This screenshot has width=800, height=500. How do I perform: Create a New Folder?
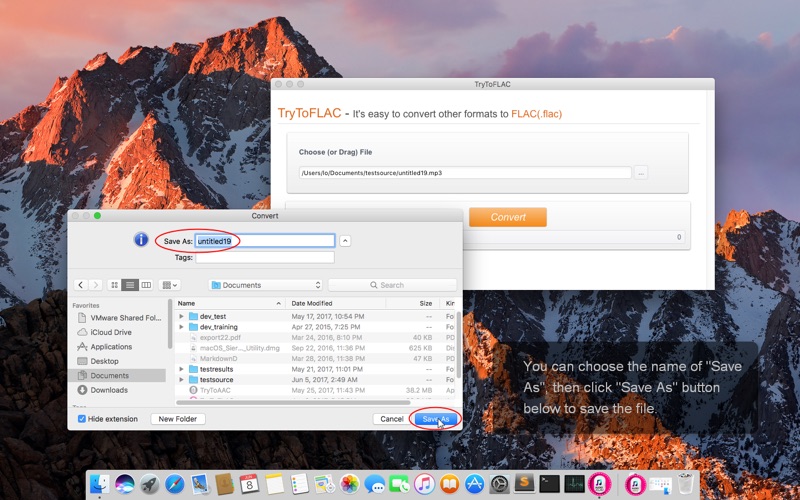[178, 419]
